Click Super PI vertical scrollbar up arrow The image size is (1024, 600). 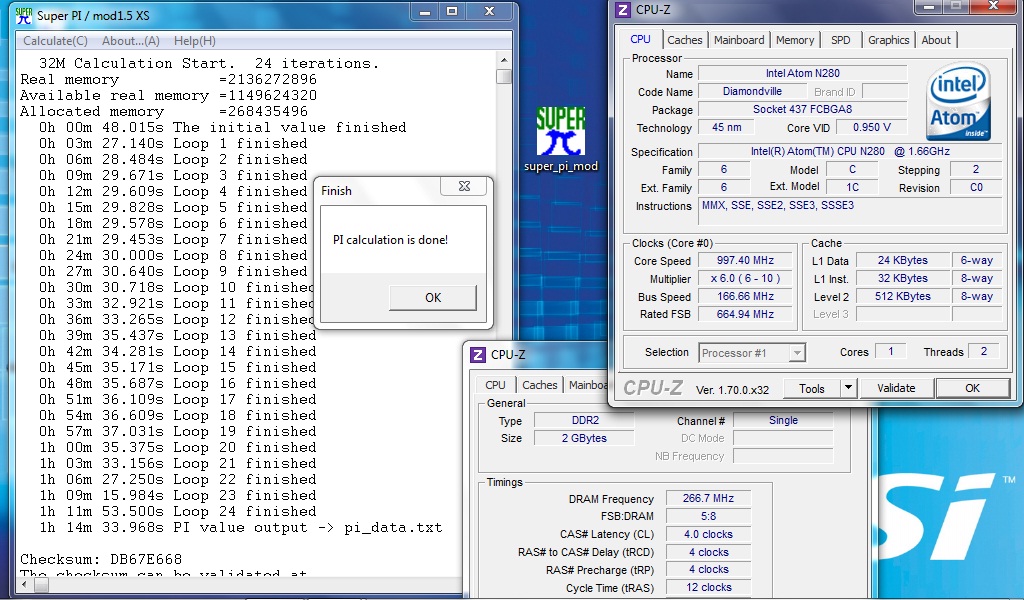click(x=504, y=61)
